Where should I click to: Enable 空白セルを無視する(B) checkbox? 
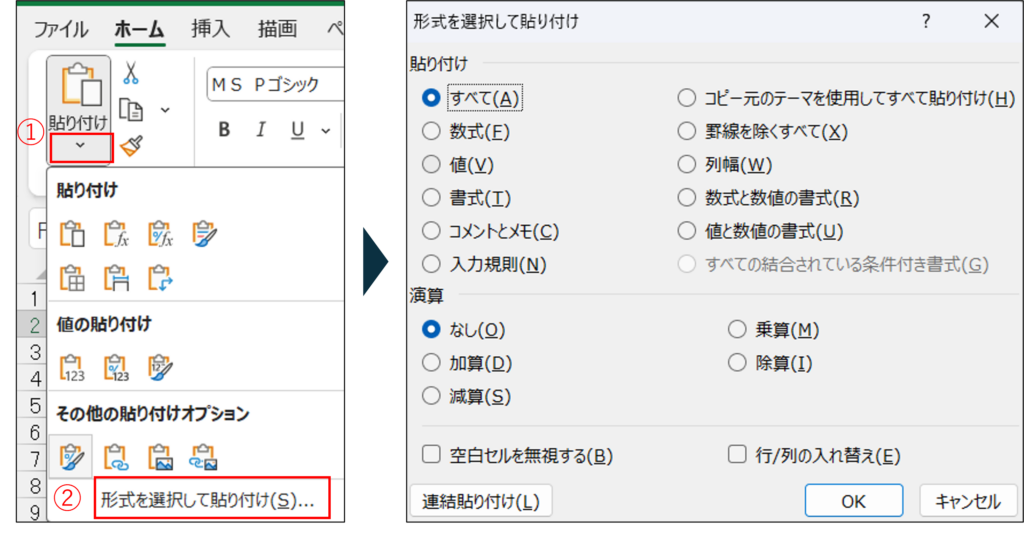coord(431,455)
